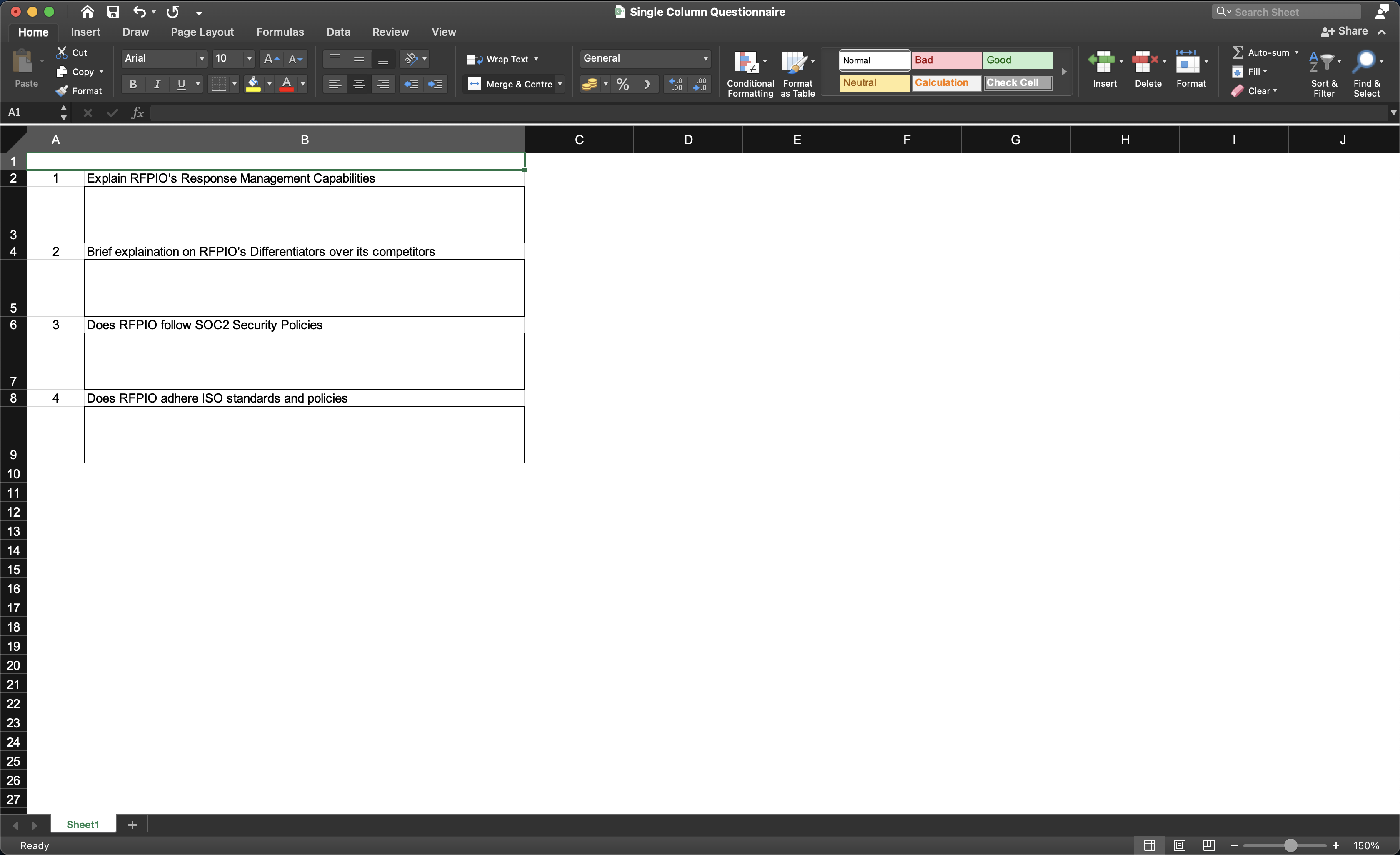Toggle Underline formatting
Image resolution: width=1400 pixels, height=855 pixels.
(x=181, y=84)
